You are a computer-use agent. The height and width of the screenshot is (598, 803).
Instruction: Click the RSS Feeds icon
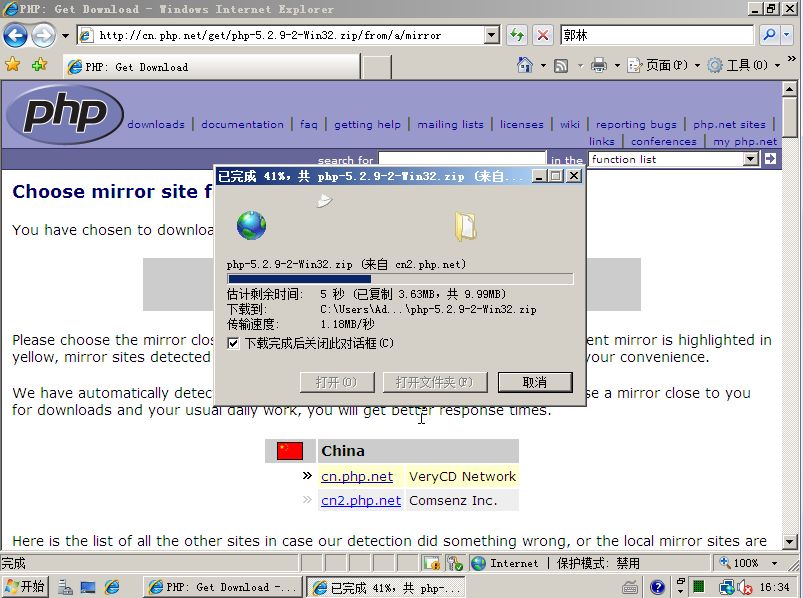(561, 66)
